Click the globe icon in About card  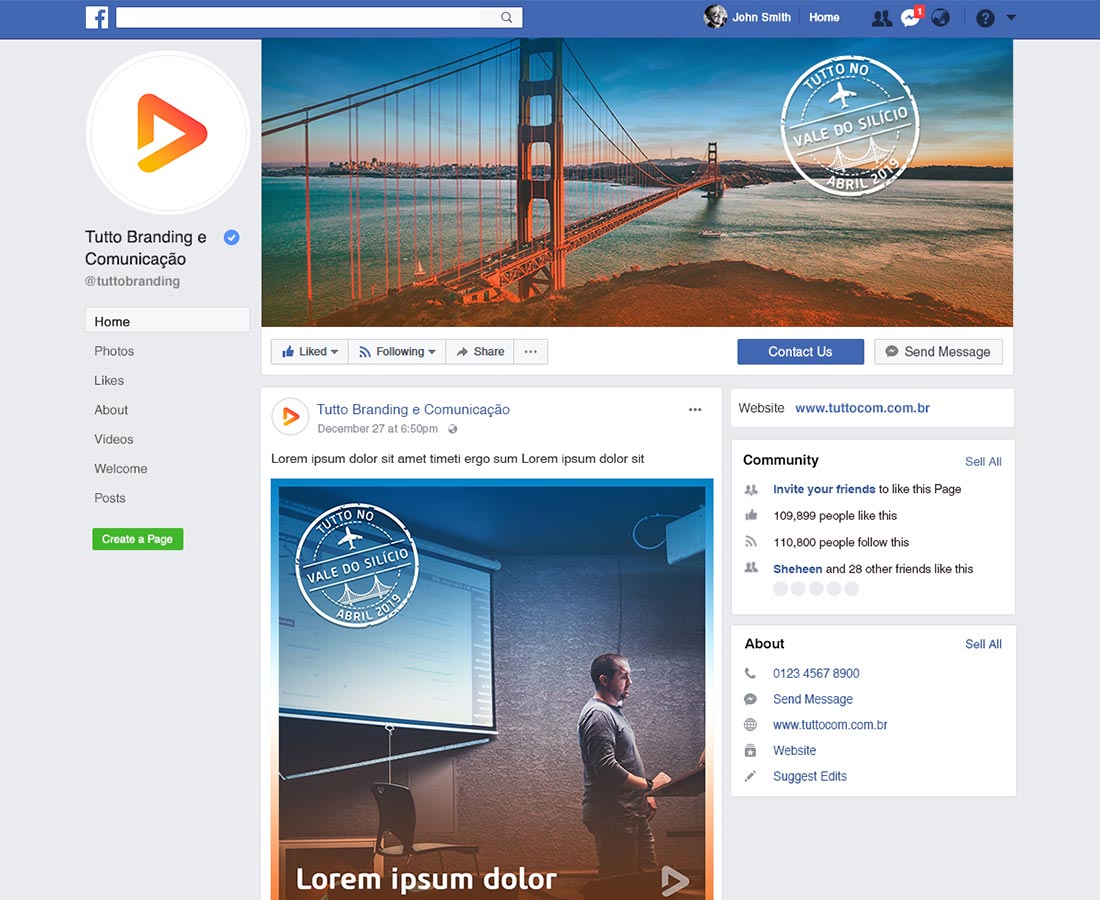[750, 725]
